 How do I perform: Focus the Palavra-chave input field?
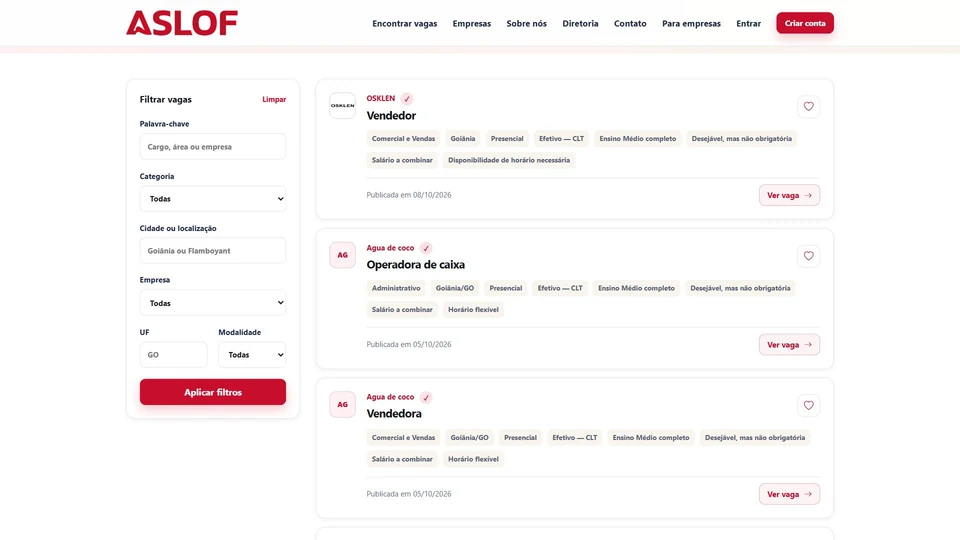(212, 146)
